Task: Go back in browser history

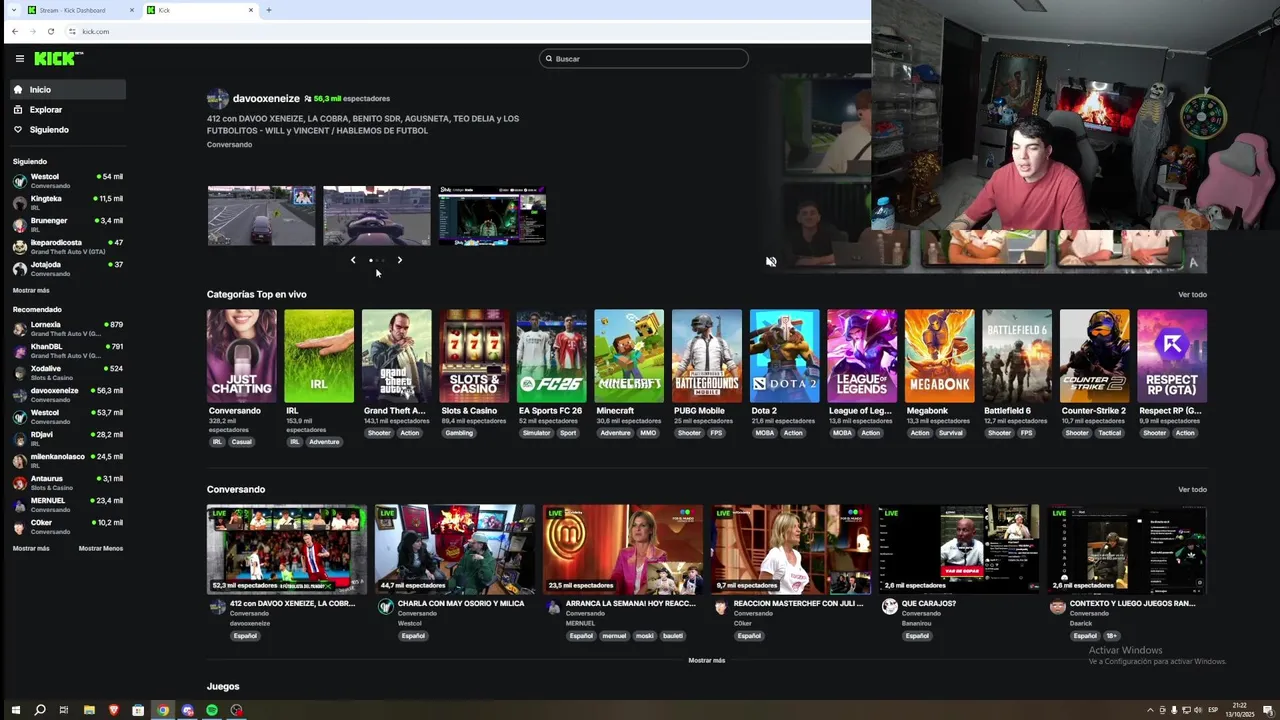Action: tap(14, 32)
